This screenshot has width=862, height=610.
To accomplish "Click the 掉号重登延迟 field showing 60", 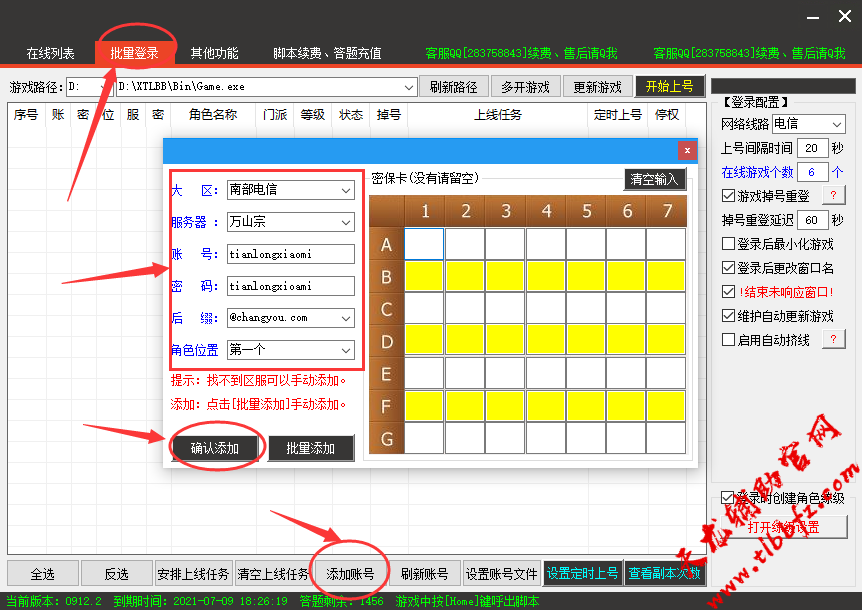I will (812, 220).
